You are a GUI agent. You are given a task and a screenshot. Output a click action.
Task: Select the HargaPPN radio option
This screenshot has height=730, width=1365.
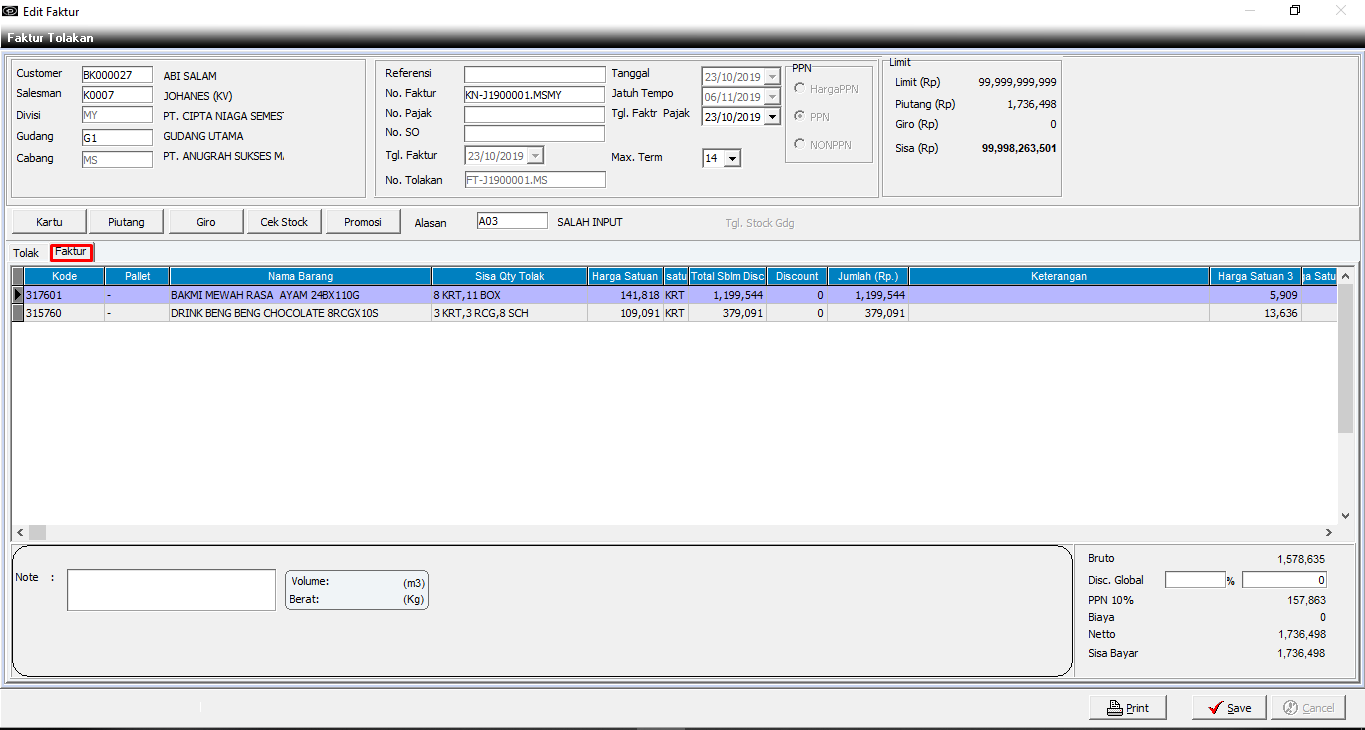pyautogui.click(x=800, y=89)
